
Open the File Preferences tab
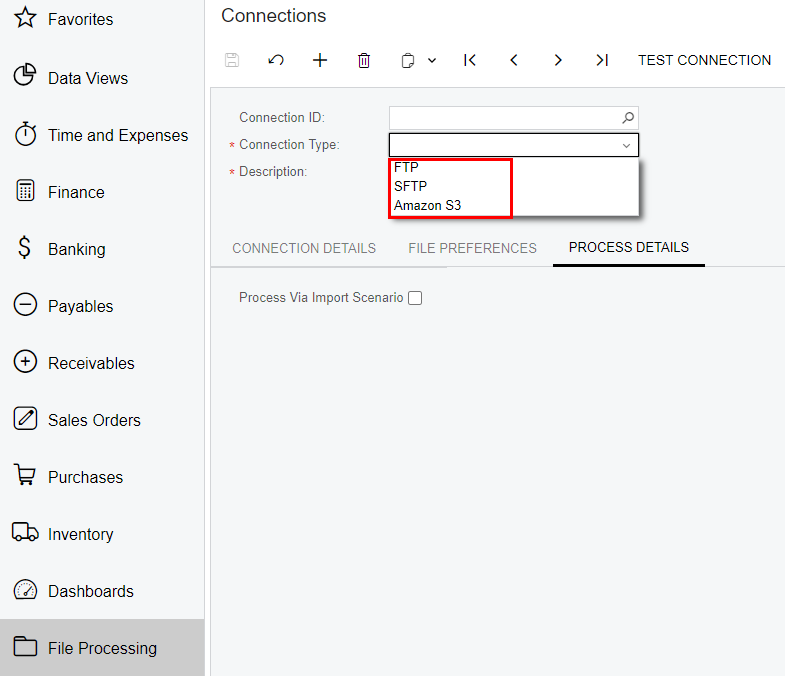click(x=472, y=248)
